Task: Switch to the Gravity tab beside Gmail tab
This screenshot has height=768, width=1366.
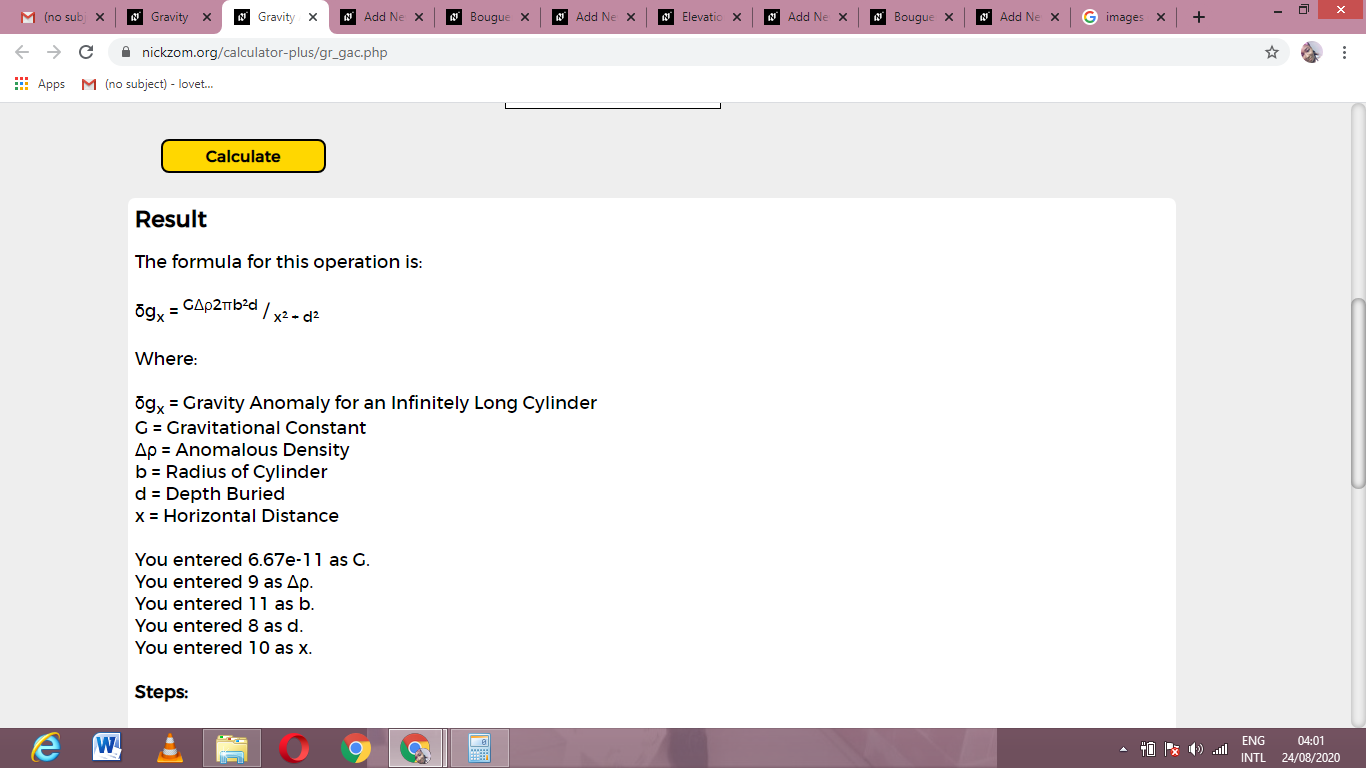Action: point(169,17)
